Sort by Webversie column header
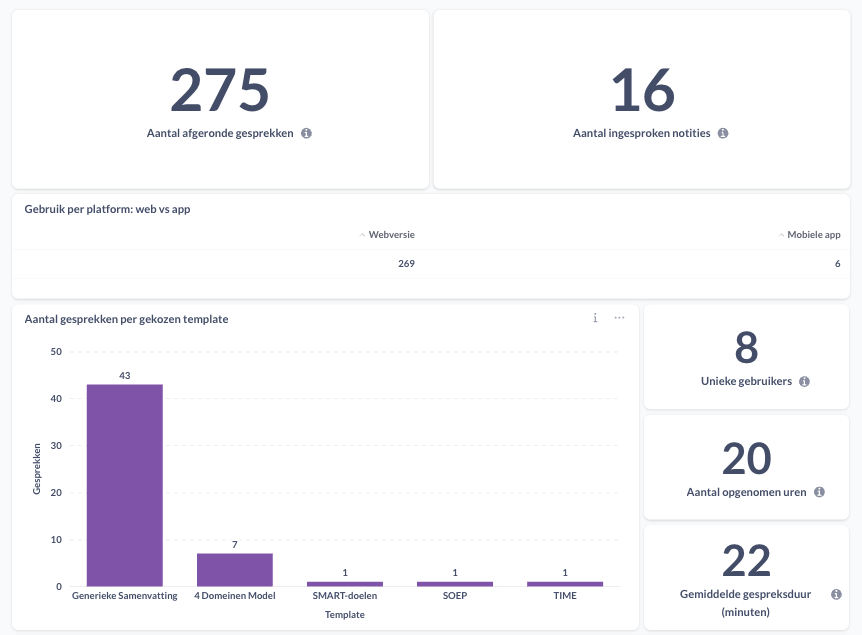Viewport: 862px width, 635px height. [387, 235]
